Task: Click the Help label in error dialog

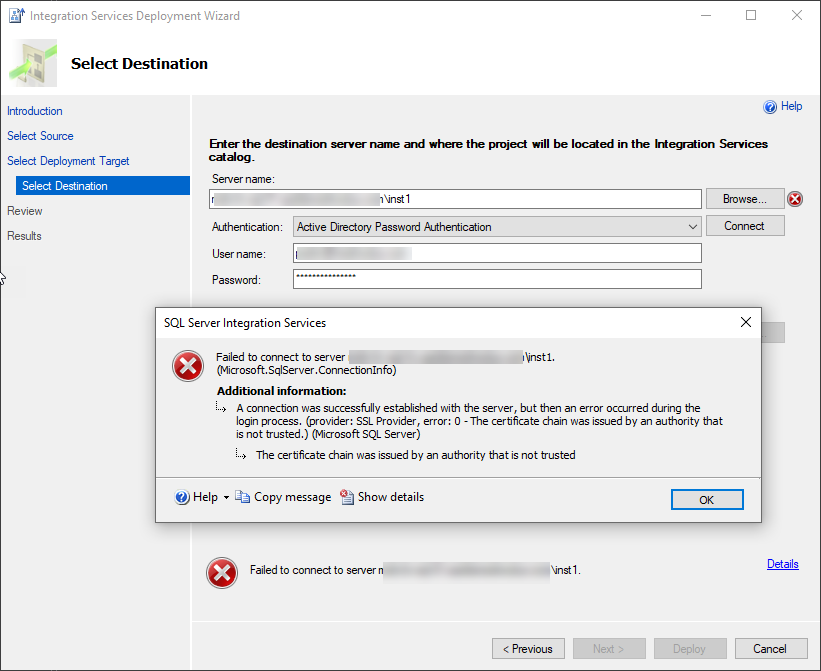Action: pos(205,497)
